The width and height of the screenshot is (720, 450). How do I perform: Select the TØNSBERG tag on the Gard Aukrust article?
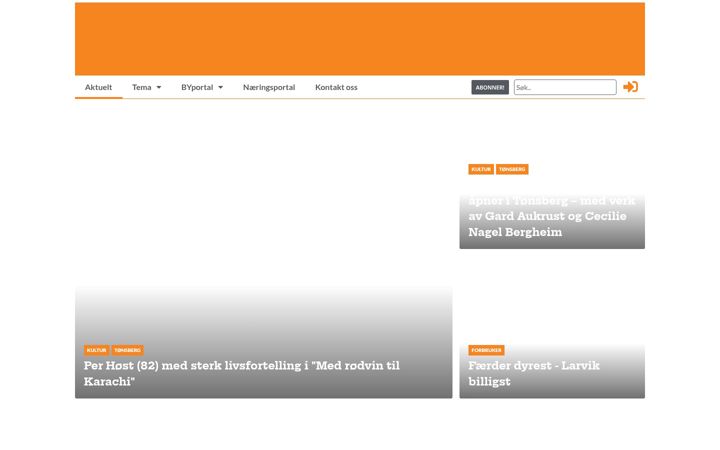pos(512,169)
